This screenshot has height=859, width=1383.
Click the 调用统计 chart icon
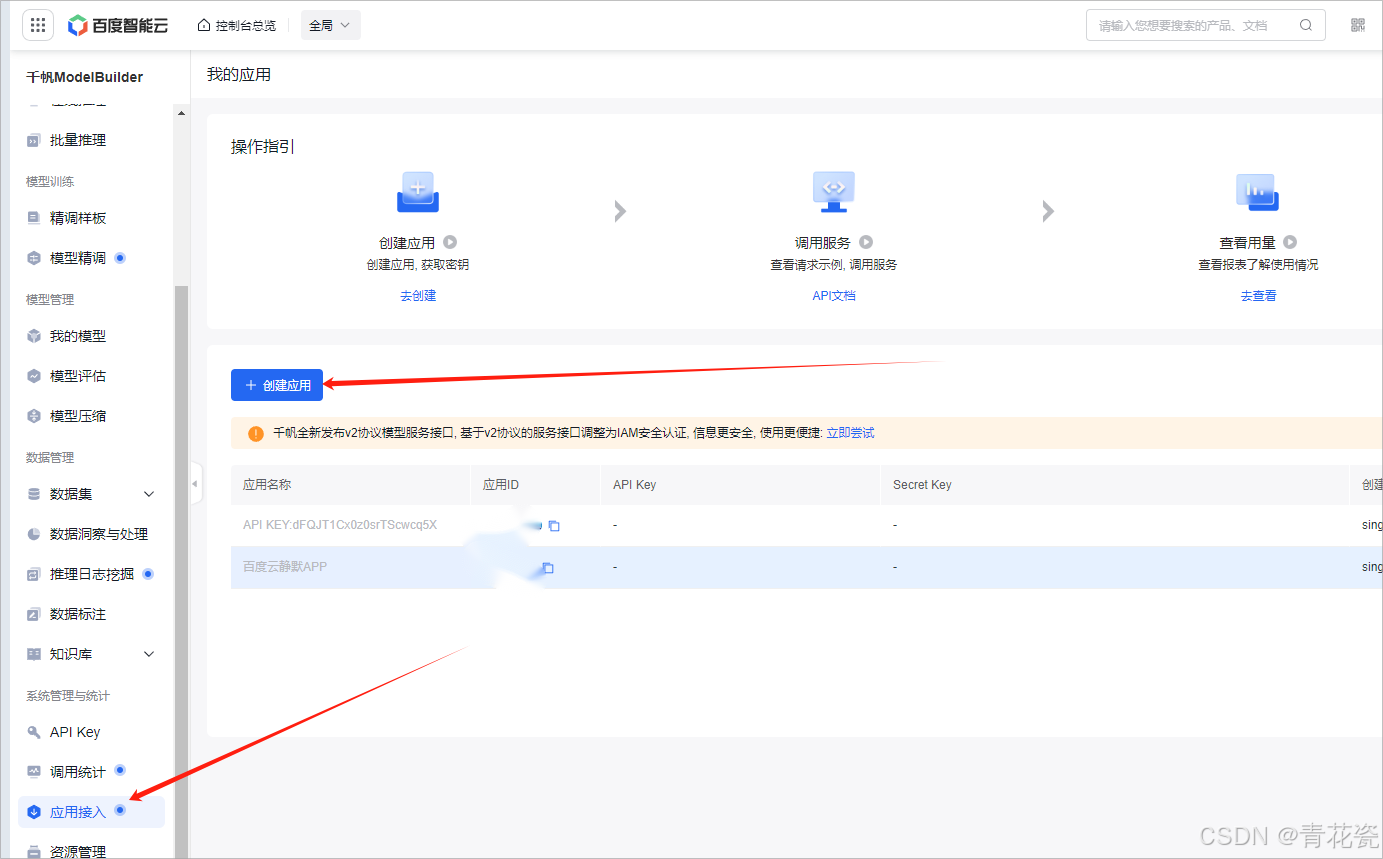click(33, 772)
